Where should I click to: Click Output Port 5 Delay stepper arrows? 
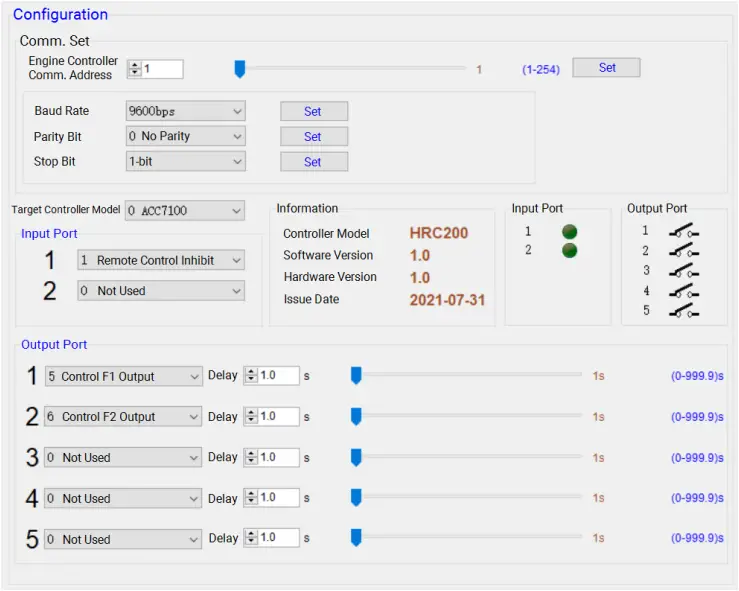coord(251,537)
